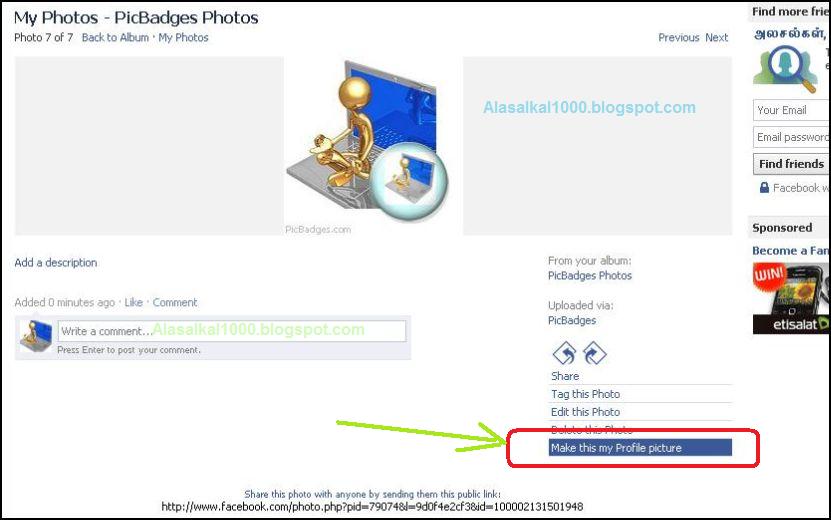Choose Tag this Photo option
831x520 pixels.
coord(585,394)
